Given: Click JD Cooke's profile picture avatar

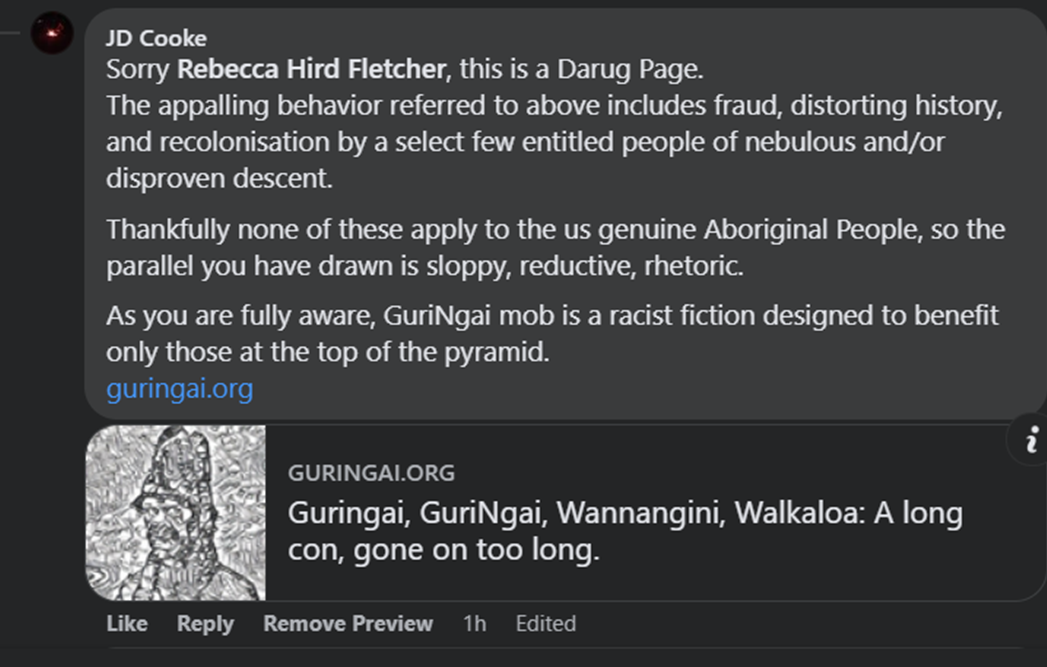Looking at the screenshot, I should [52, 34].
